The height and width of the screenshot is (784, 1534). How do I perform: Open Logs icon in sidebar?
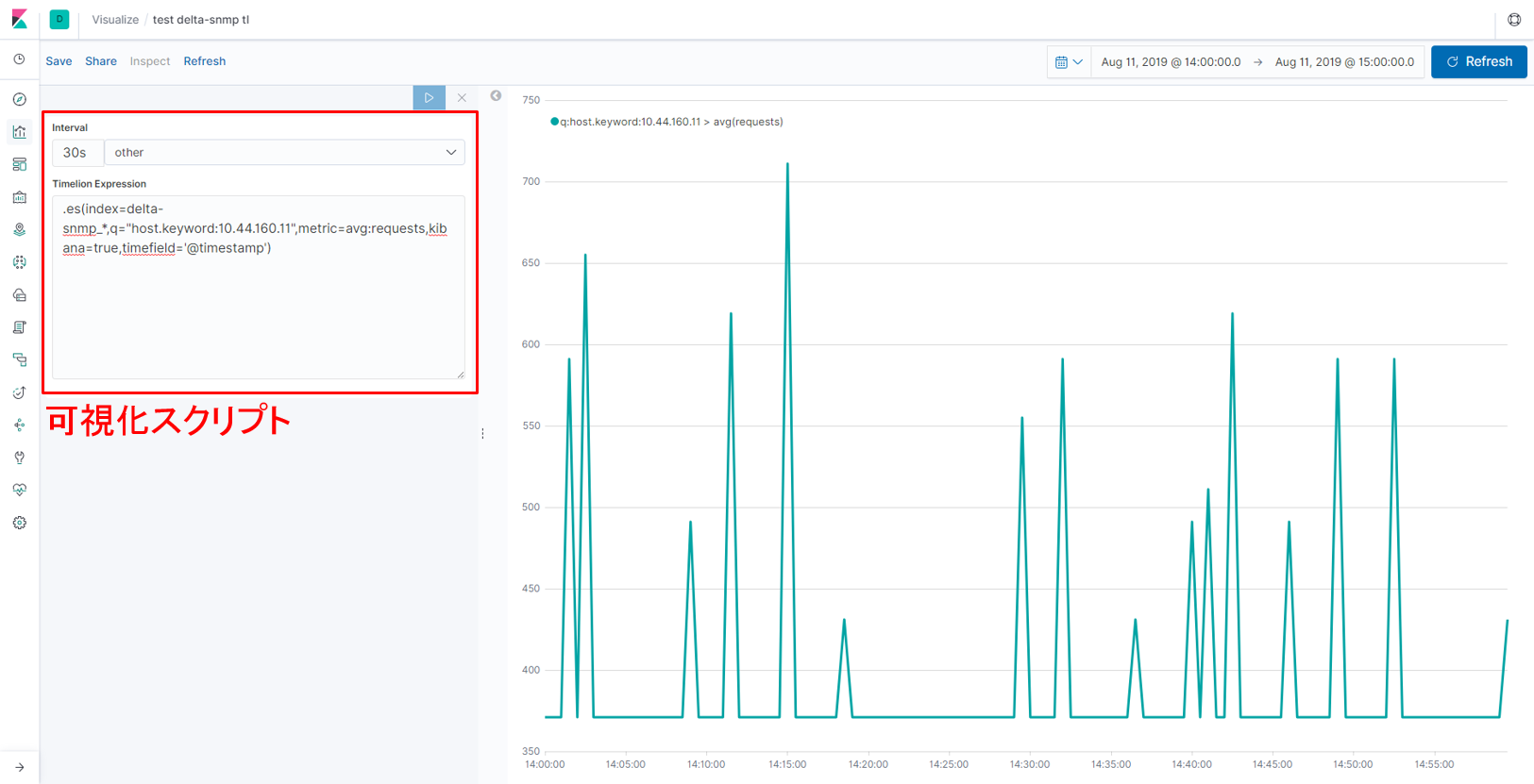[x=20, y=327]
